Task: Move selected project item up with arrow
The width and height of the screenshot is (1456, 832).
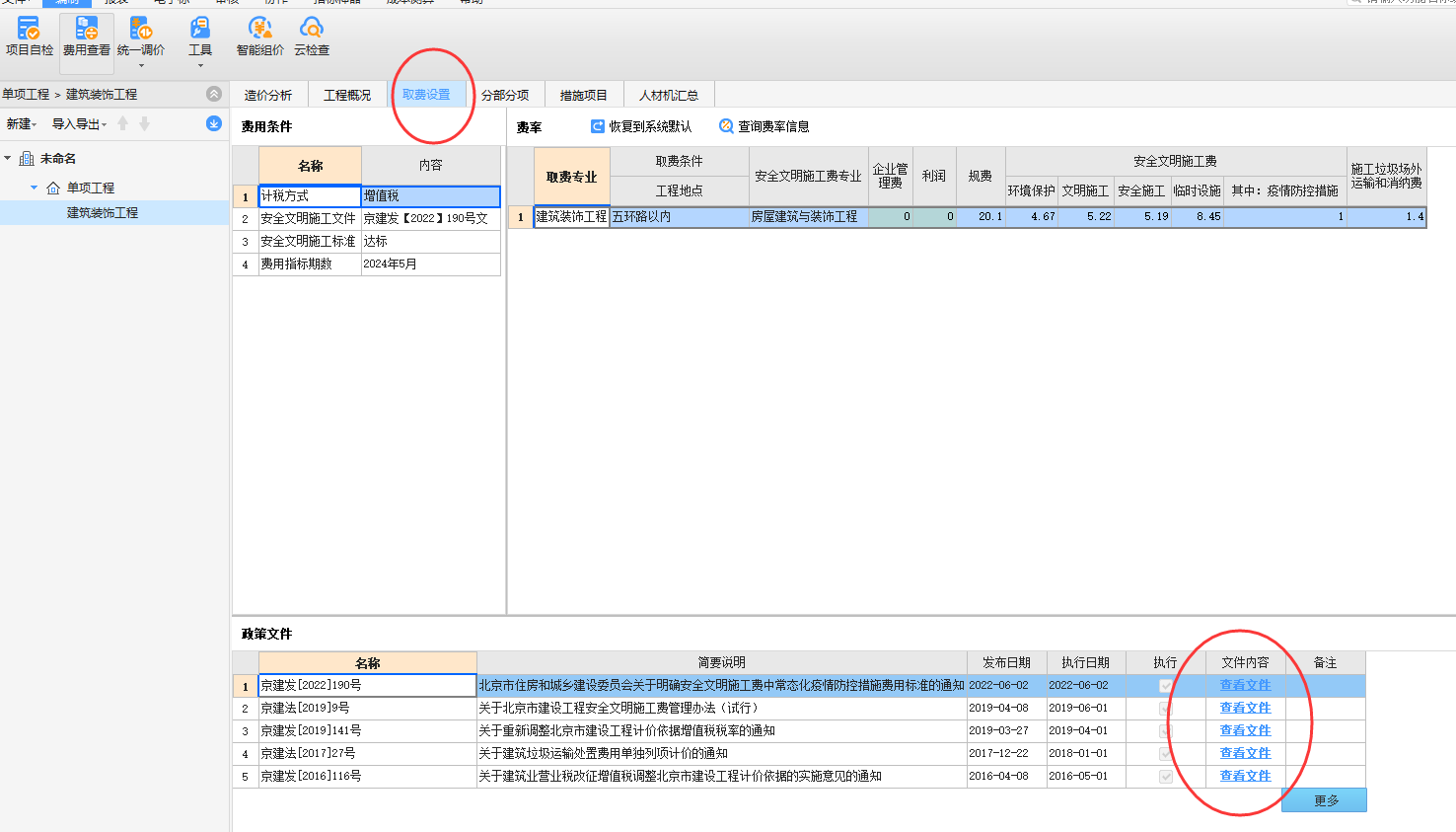Action: tap(123, 123)
